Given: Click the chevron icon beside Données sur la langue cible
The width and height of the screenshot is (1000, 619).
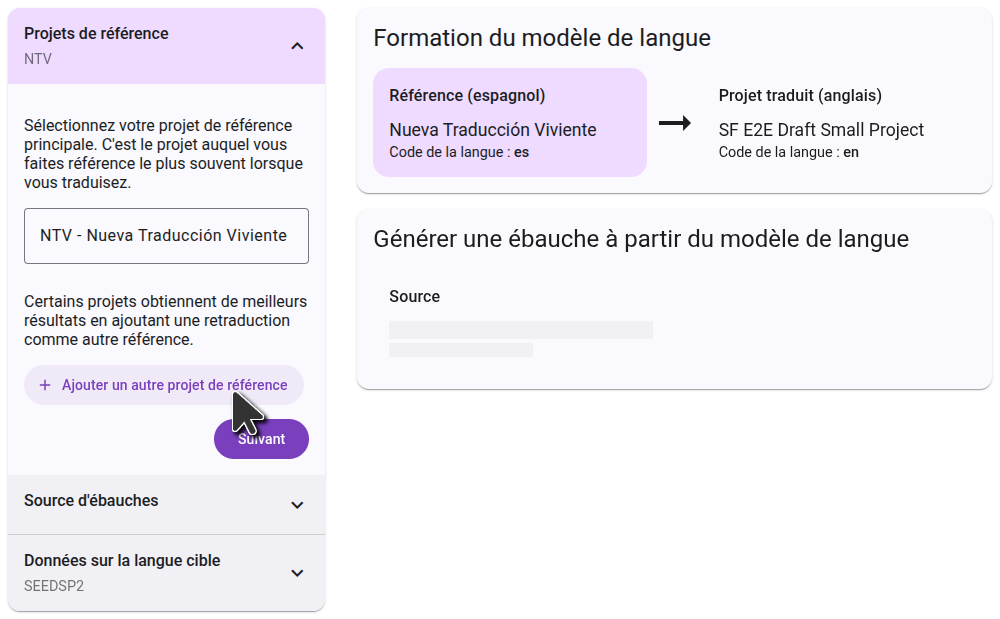Looking at the screenshot, I should point(297,573).
